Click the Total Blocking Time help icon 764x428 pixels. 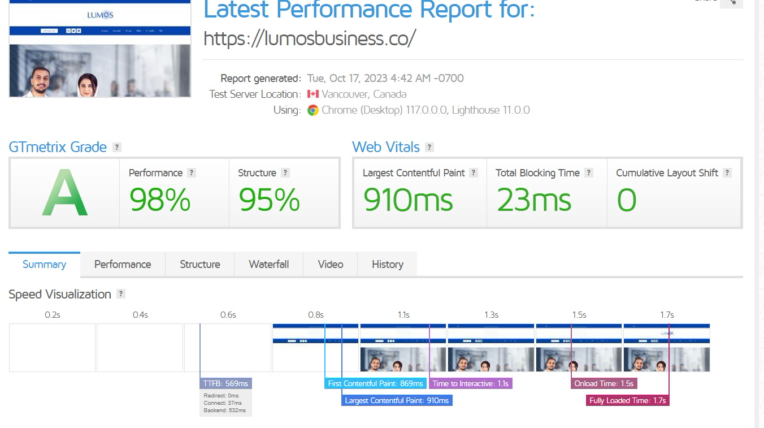(x=590, y=173)
